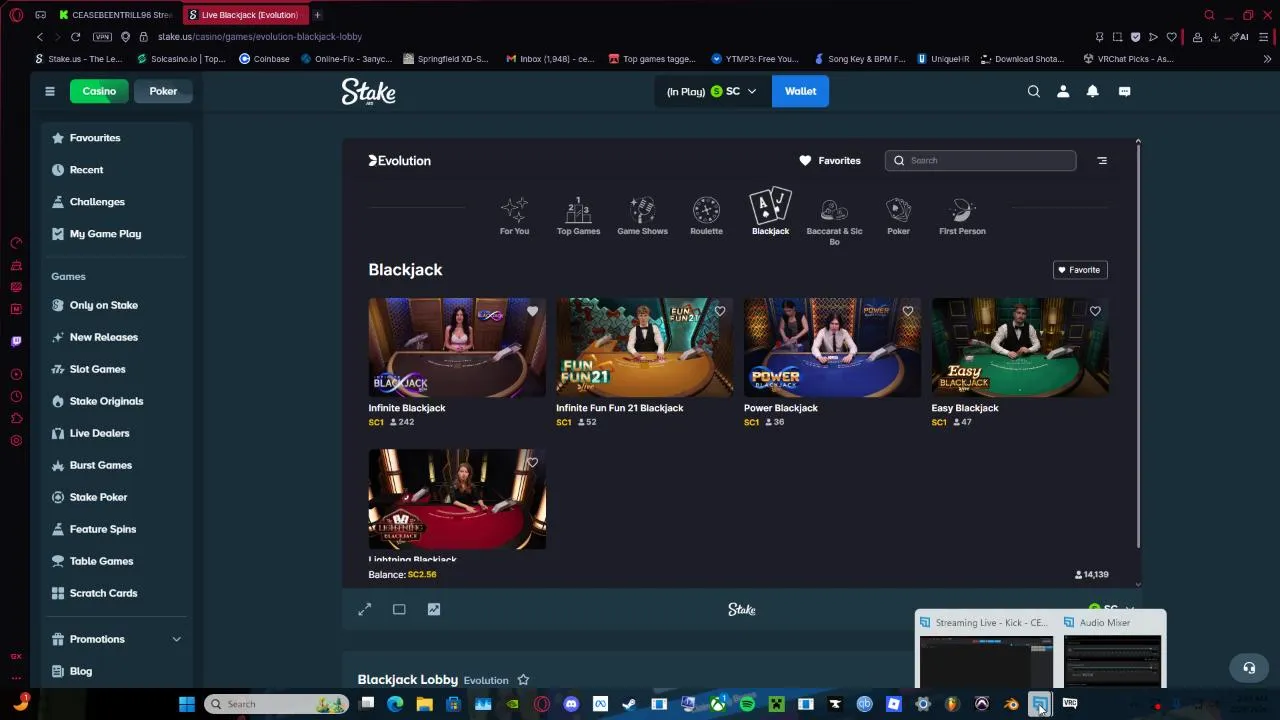Image resolution: width=1280 pixels, height=720 pixels.
Task: Open the notifications bell
Action: pos(1093,91)
